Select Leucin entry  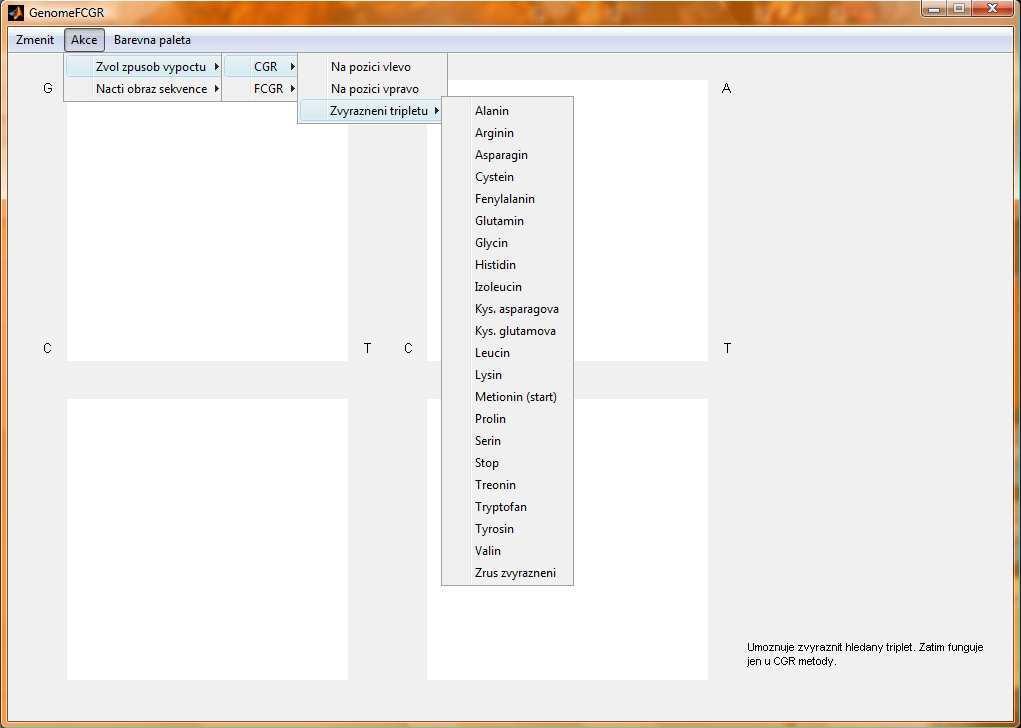pyautogui.click(x=507, y=353)
